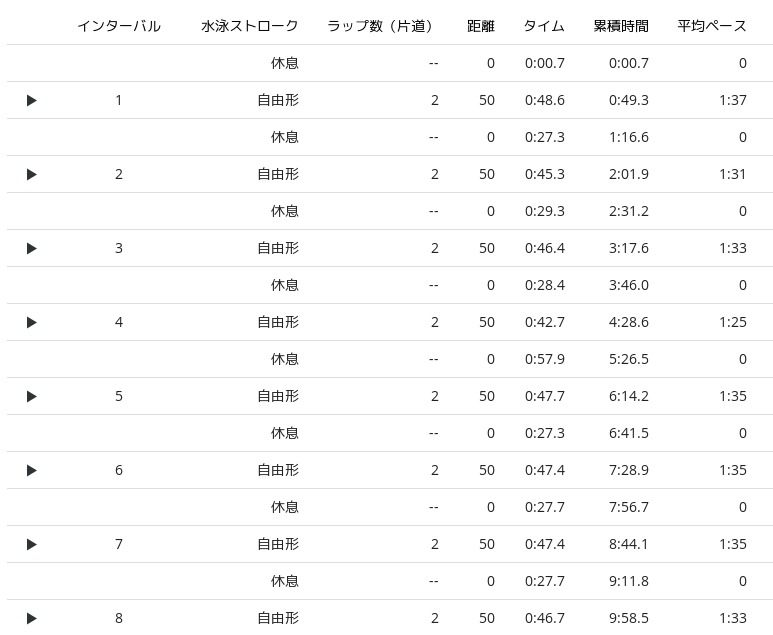The width and height of the screenshot is (773, 635).
Task: Click the 平均ペース column header
Action: (711, 26)
